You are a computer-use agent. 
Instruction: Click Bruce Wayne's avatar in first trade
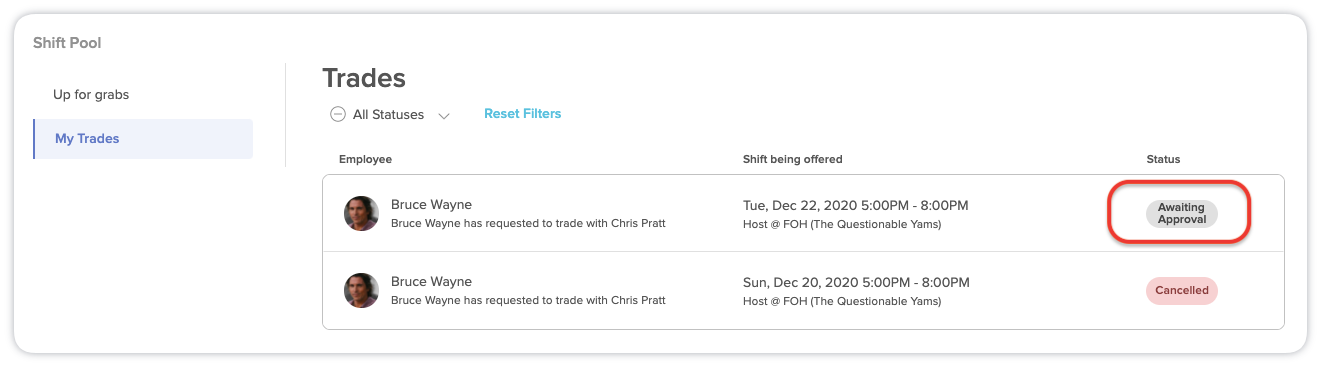coord(361,213)
